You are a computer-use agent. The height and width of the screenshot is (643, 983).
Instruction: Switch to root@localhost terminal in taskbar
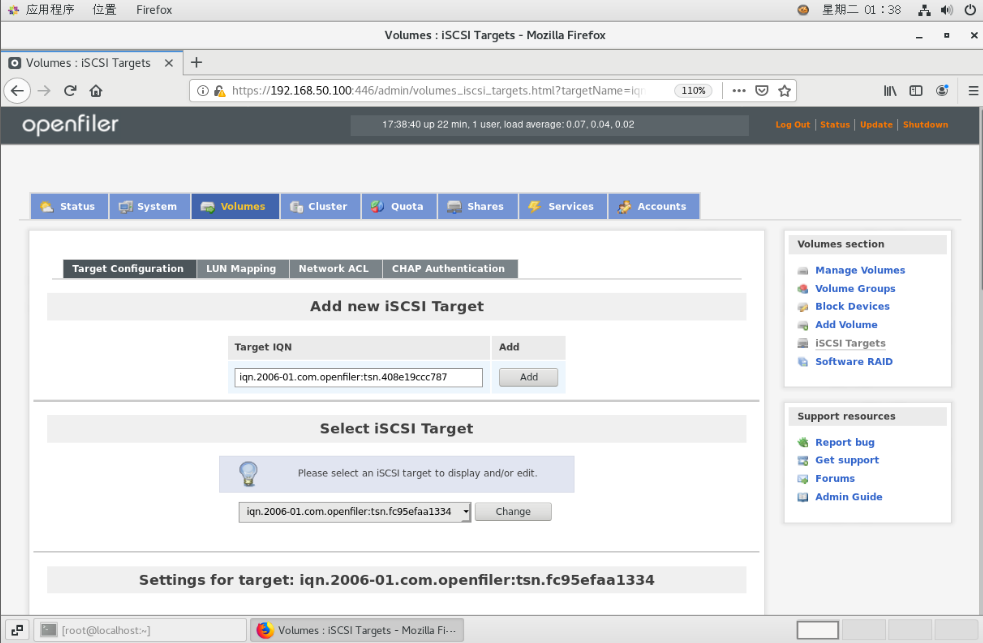coord(140,630)
